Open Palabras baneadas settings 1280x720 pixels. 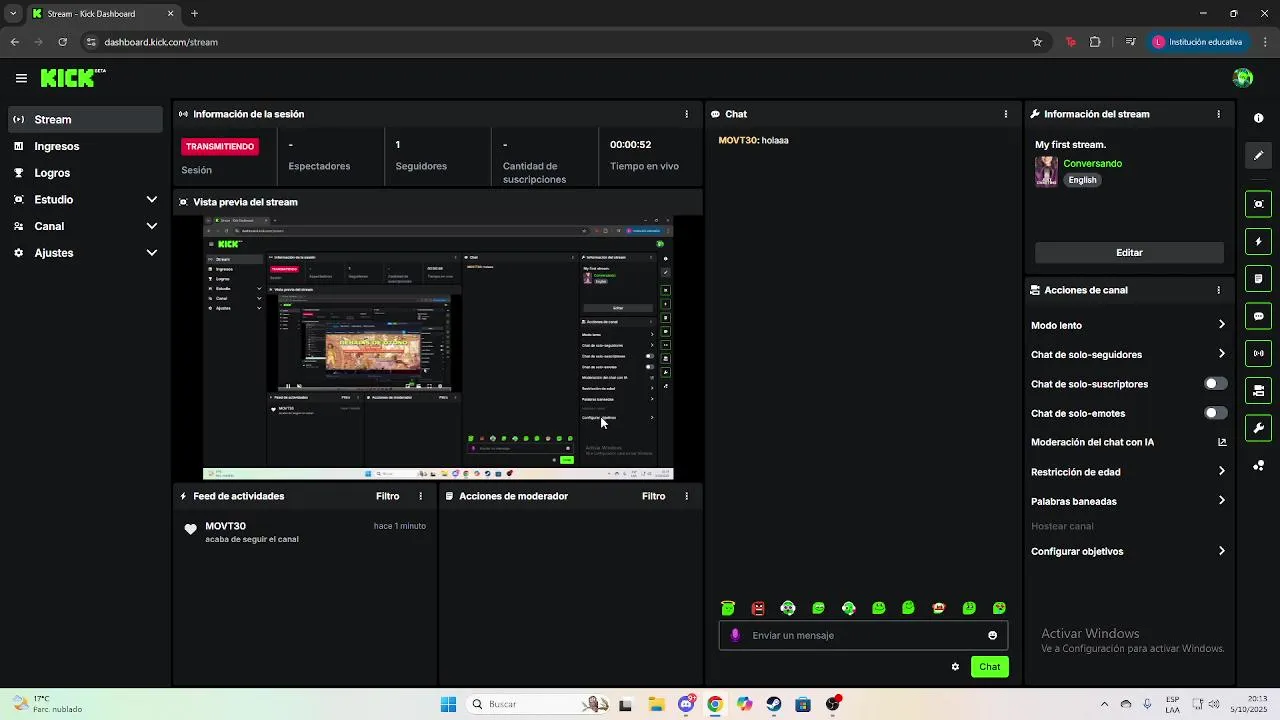point(1129,501)
